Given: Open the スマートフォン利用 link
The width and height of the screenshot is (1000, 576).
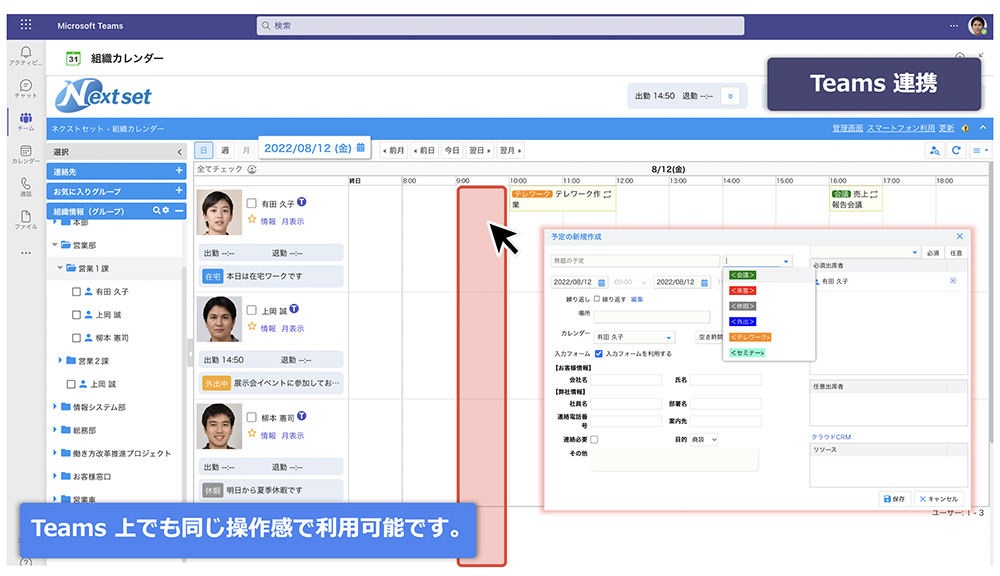Looking at the screenshot, I should coord(901,128).
